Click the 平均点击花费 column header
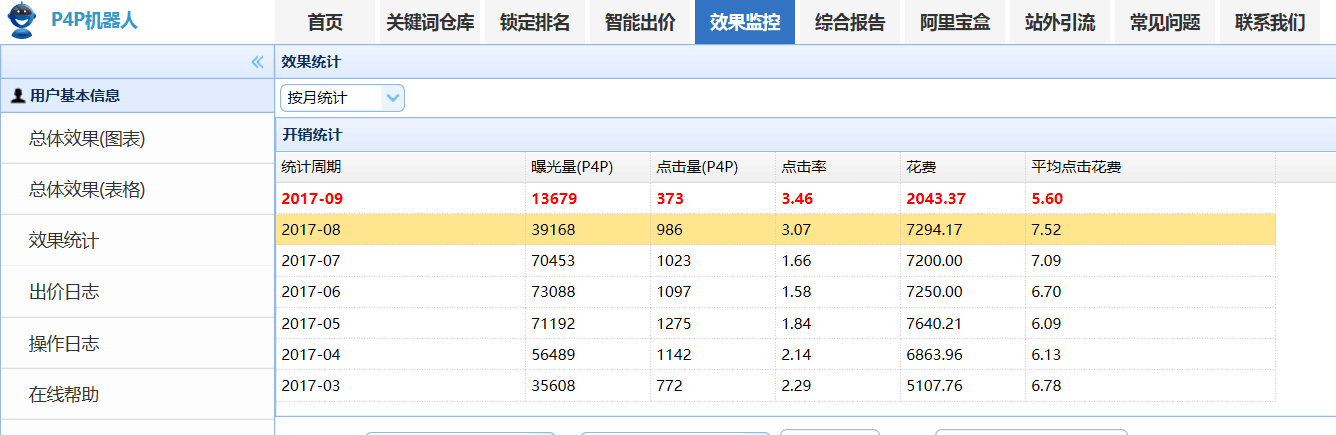 coord(1150,167)
